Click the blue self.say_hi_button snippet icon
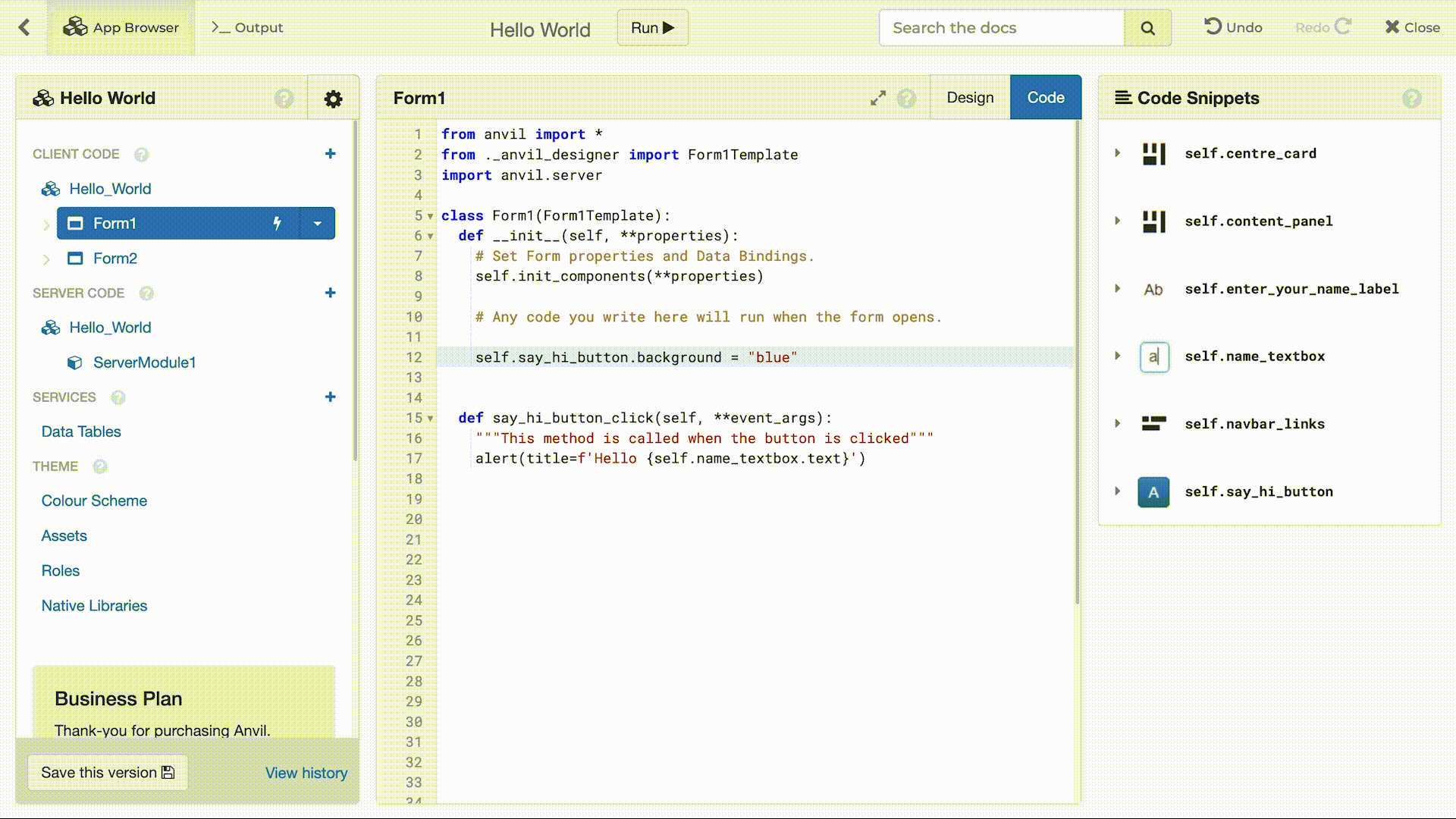Screen dimensions: 1456x819 point(1153,491)
